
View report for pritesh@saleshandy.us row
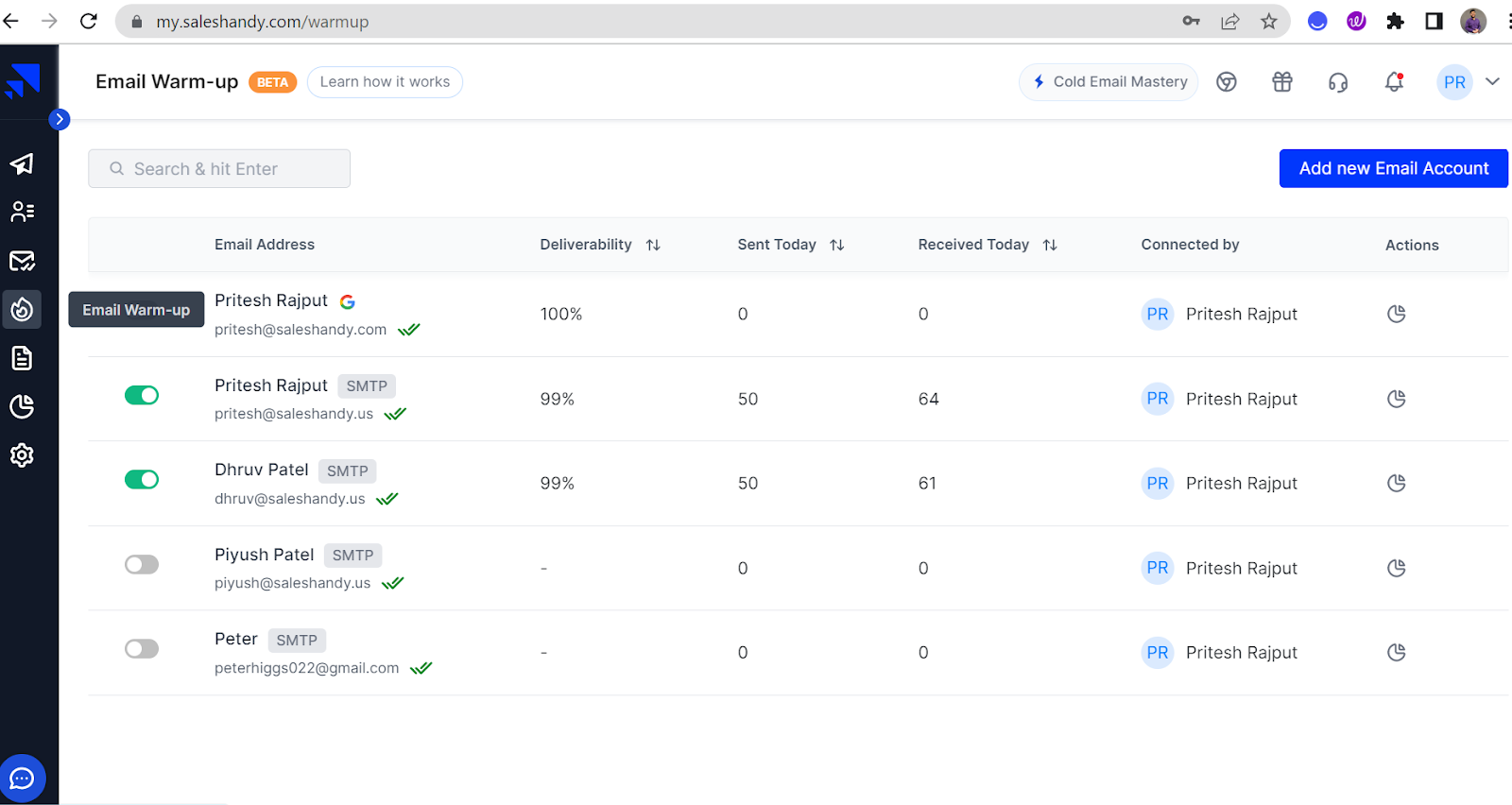(1397, 399)
